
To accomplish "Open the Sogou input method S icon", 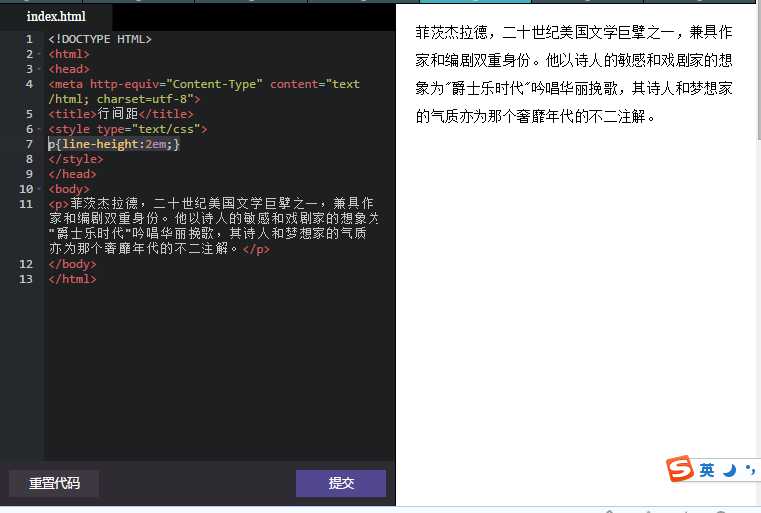I will pyautogui.click(x=680, y=469).
